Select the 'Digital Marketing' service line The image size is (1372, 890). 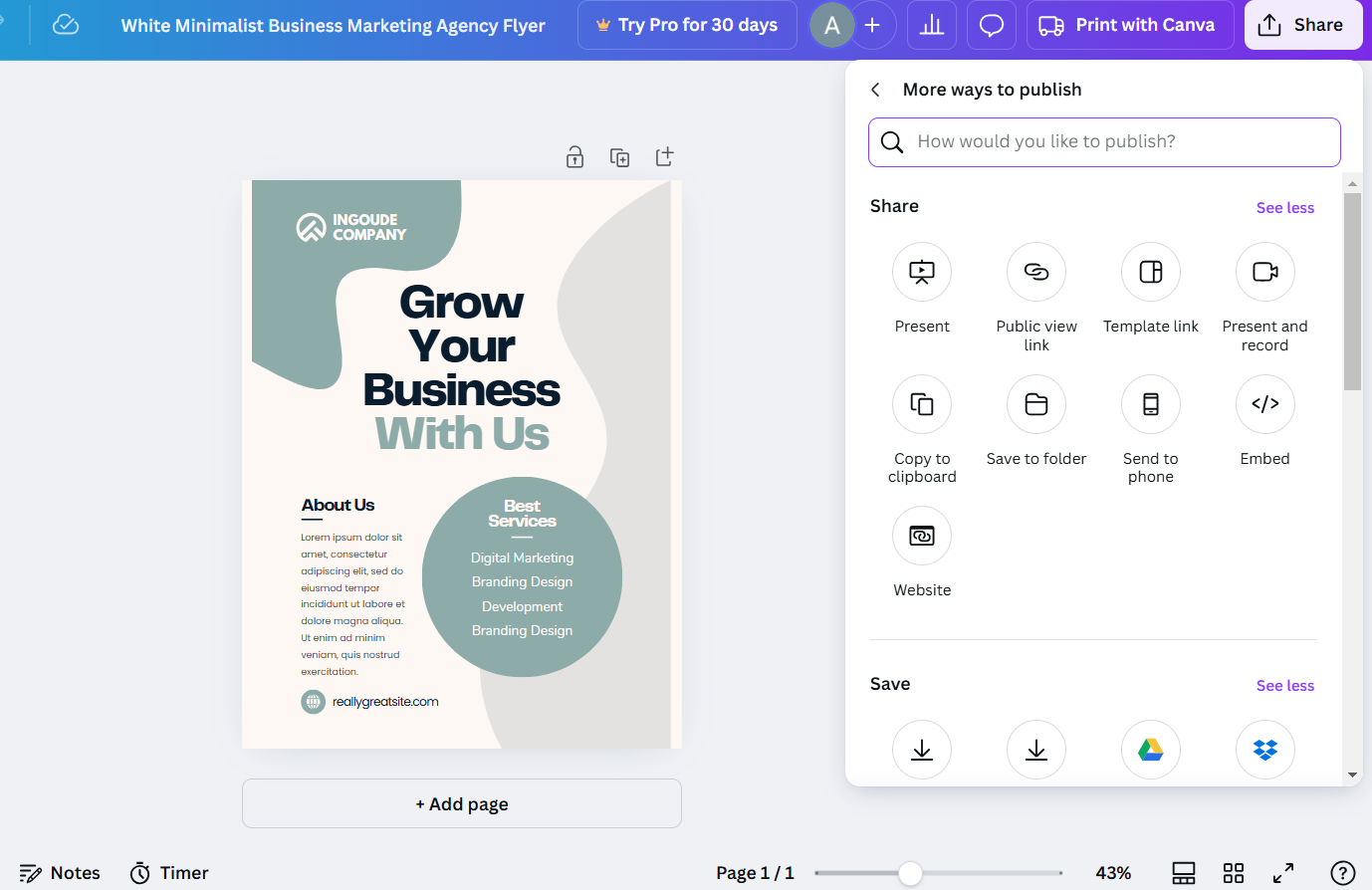click(522, 557)
